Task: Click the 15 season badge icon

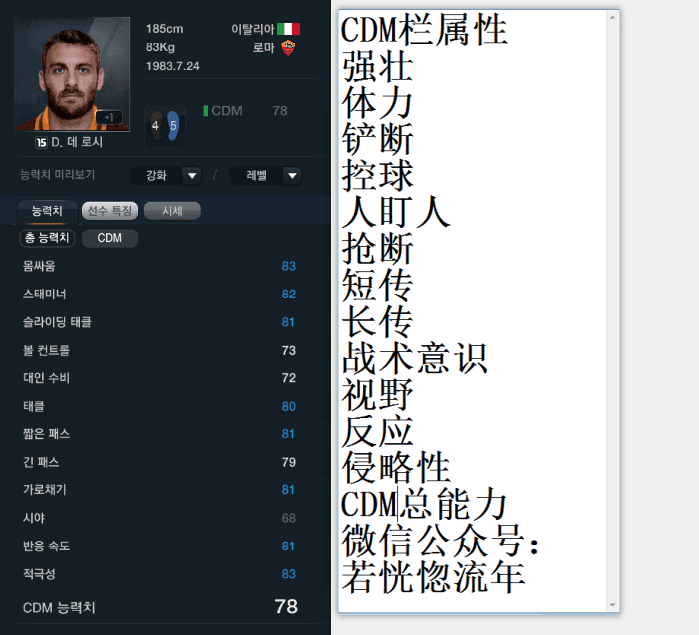Action: click(x=41, y=142)
